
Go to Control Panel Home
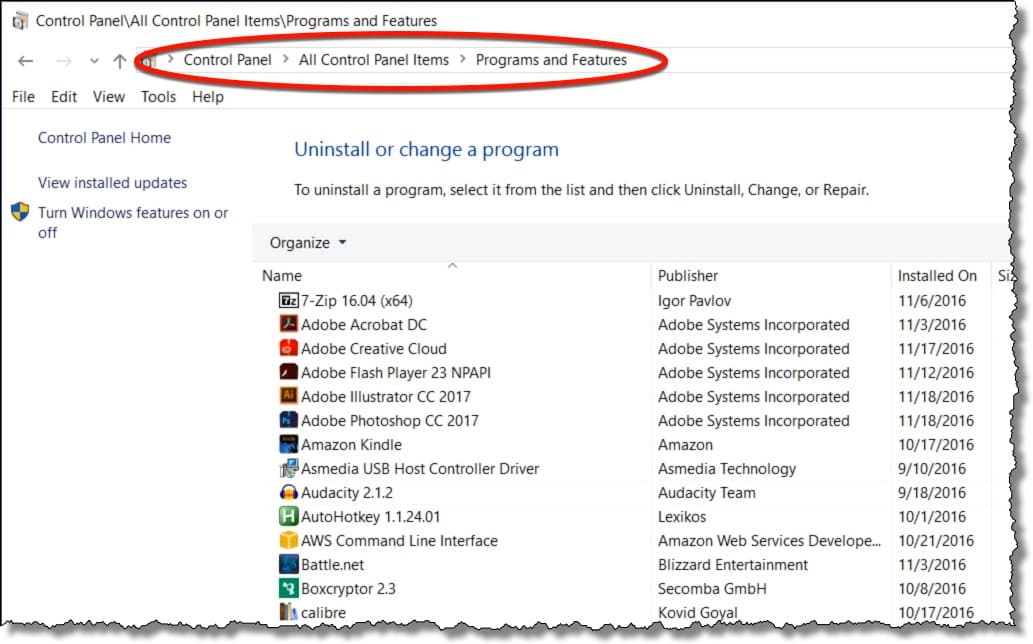104,138
